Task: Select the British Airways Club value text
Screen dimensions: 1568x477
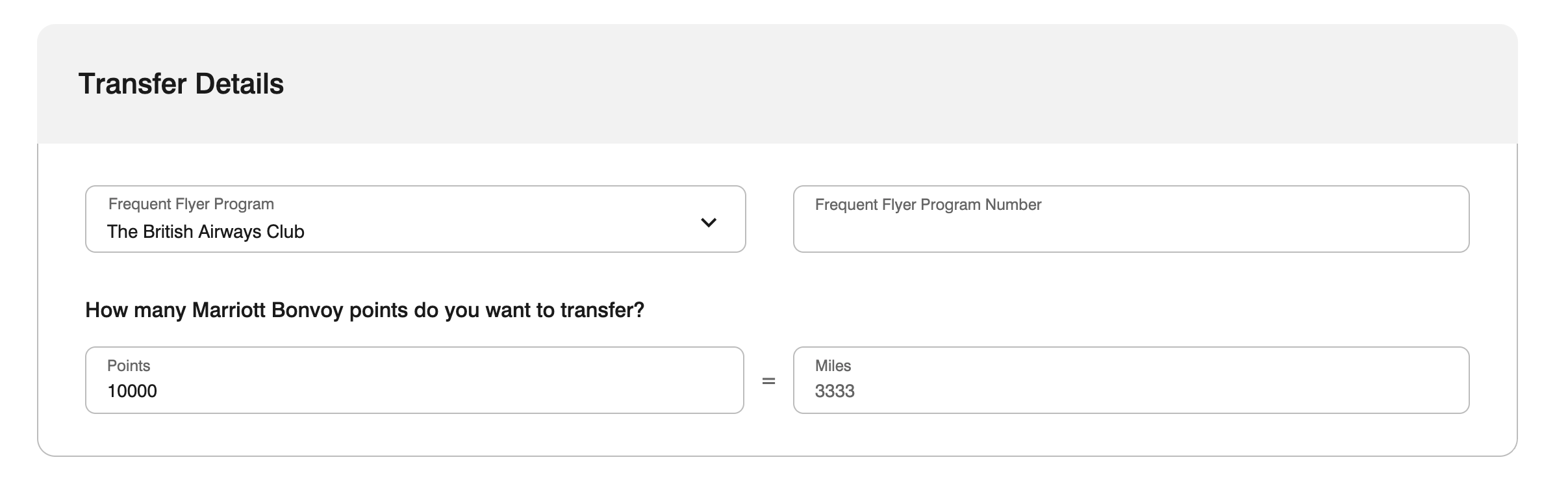Action: click(205, 232)
